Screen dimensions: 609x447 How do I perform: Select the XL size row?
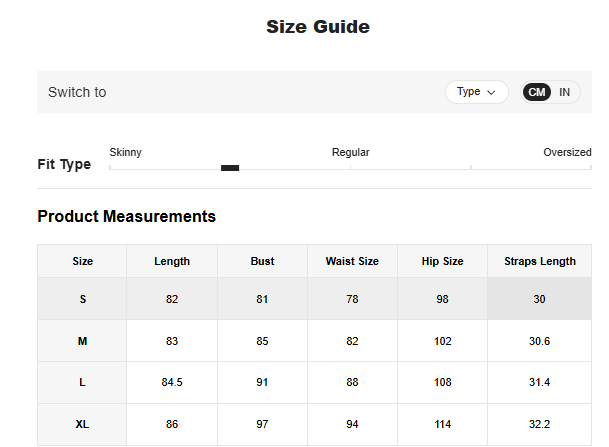(x=82, y=424)
